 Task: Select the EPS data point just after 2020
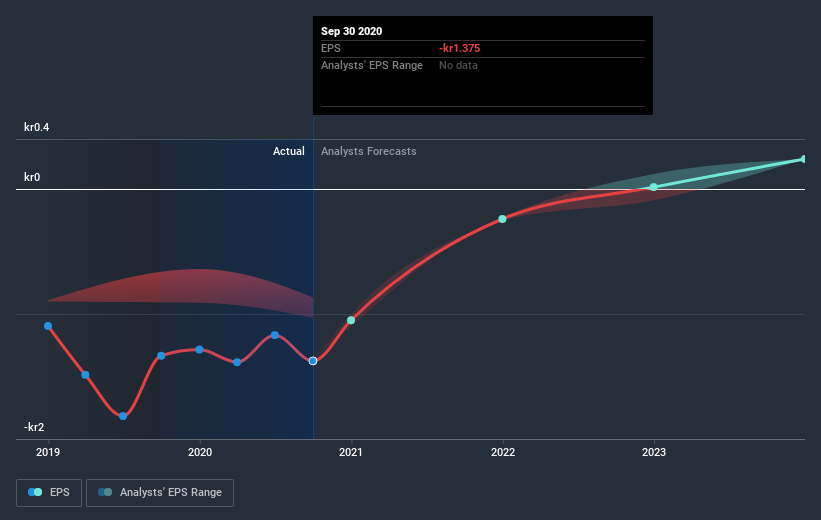(237, 362)
